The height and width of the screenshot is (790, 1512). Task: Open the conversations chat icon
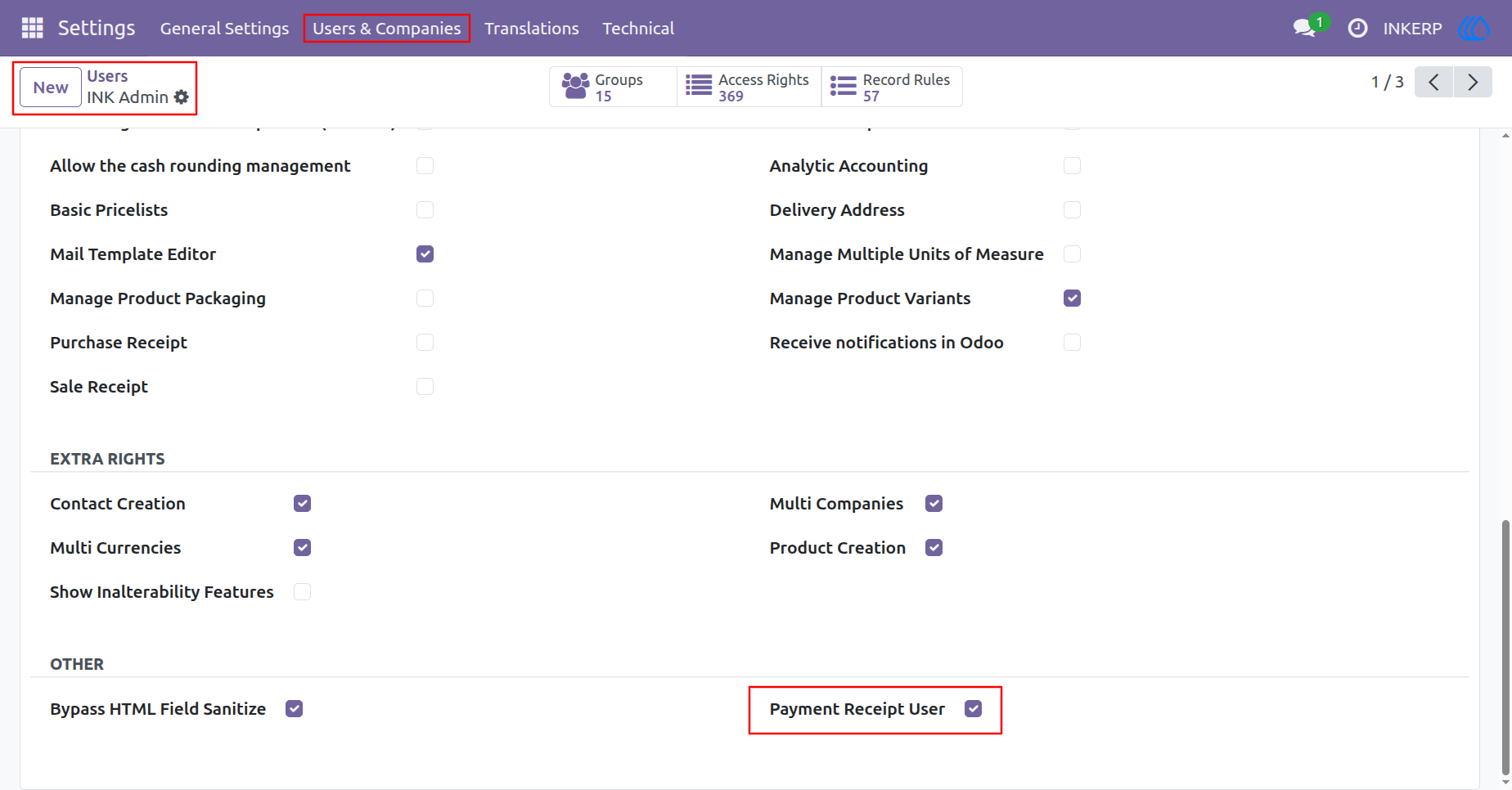[x=1304, y=29]
